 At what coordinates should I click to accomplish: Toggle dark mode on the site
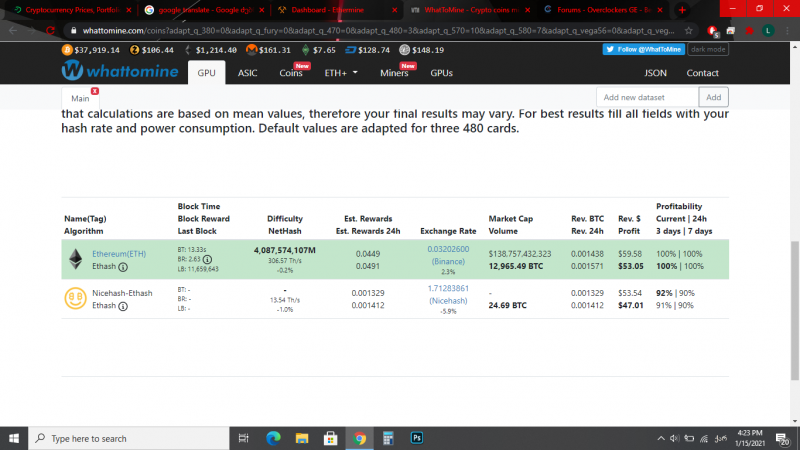708,49
